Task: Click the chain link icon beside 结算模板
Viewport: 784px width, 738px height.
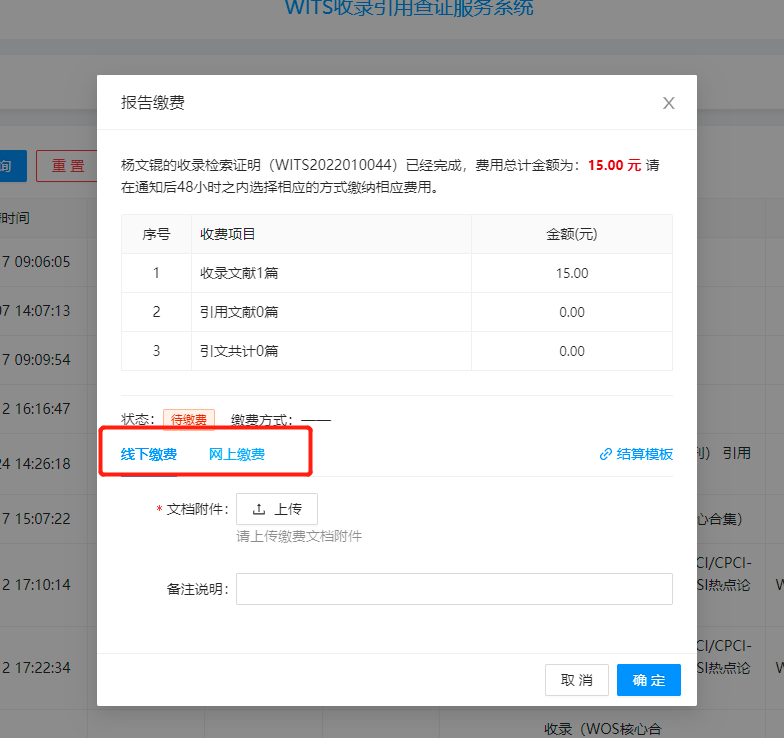Action: tap(605, 454)
